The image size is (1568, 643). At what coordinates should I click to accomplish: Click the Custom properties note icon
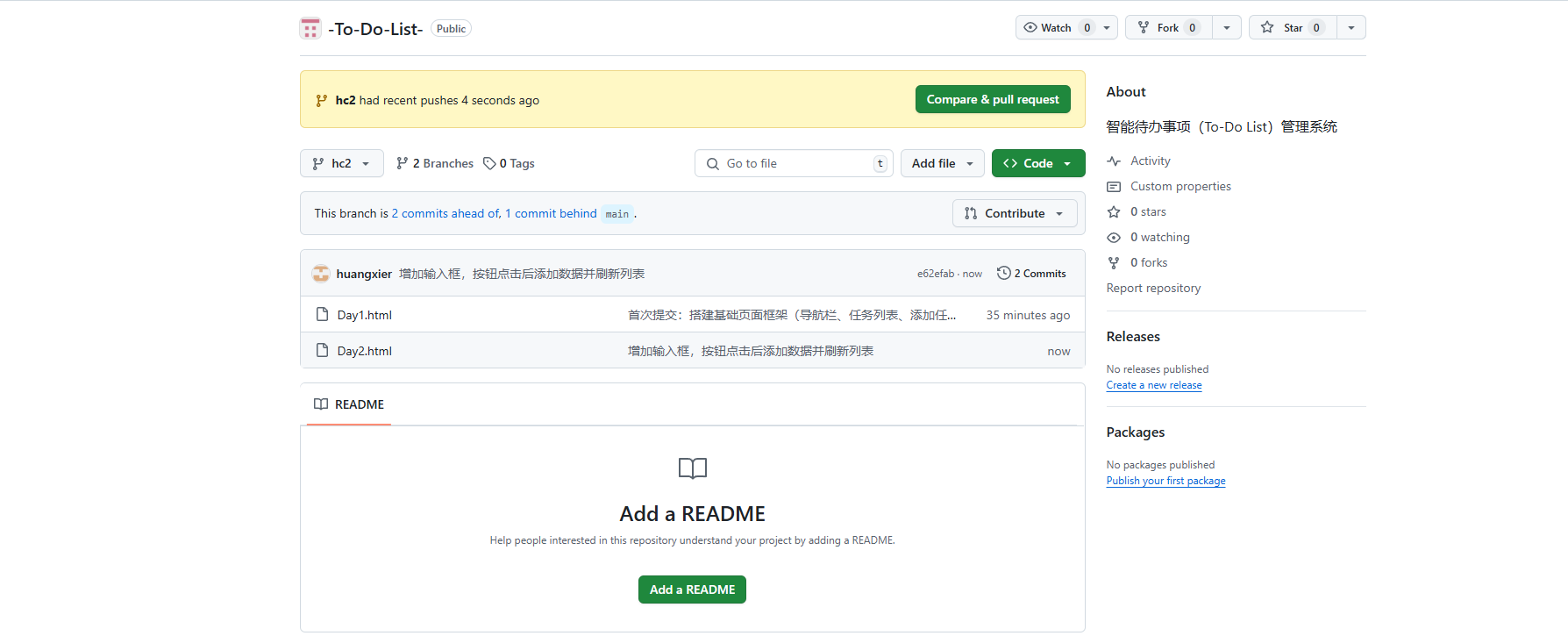[x=1114, y=187]
